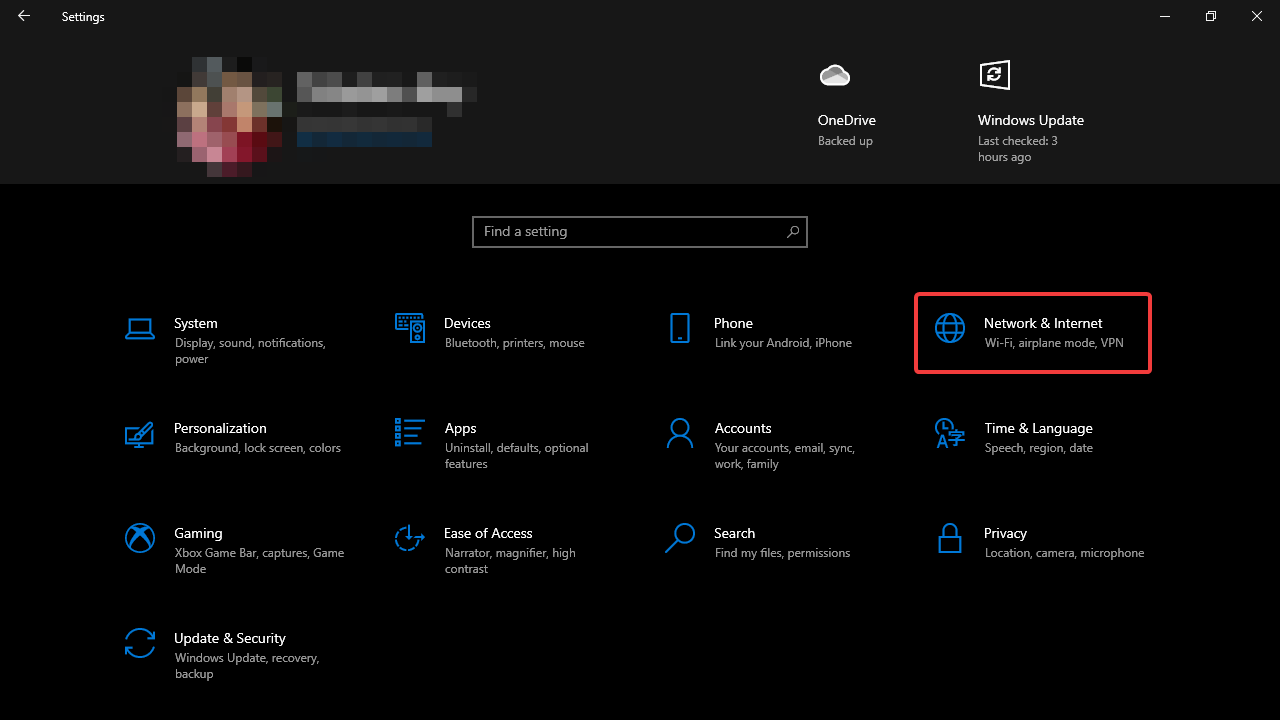Open the Apps category icon
1280x720 pixels.
point(410,433)
